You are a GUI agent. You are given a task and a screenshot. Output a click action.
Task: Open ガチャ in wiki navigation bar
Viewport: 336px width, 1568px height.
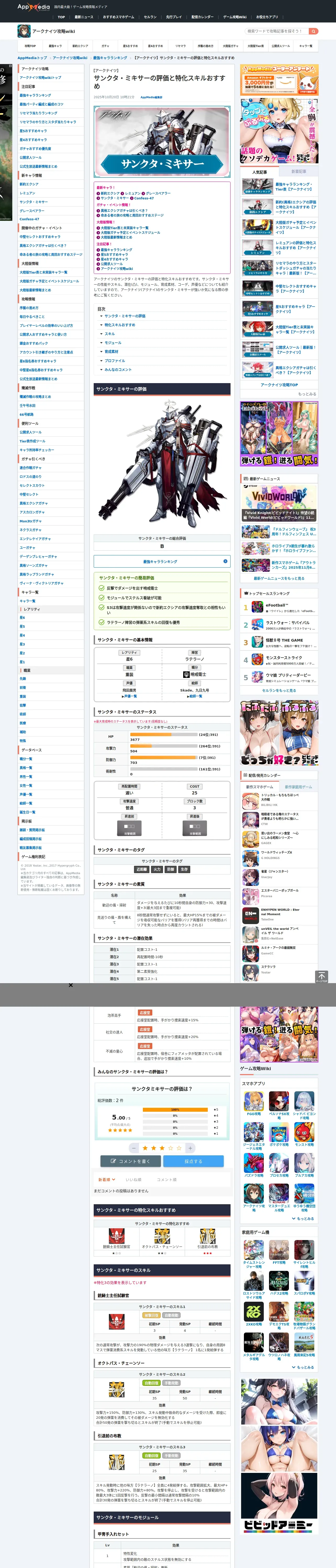(x=105, y=46)
